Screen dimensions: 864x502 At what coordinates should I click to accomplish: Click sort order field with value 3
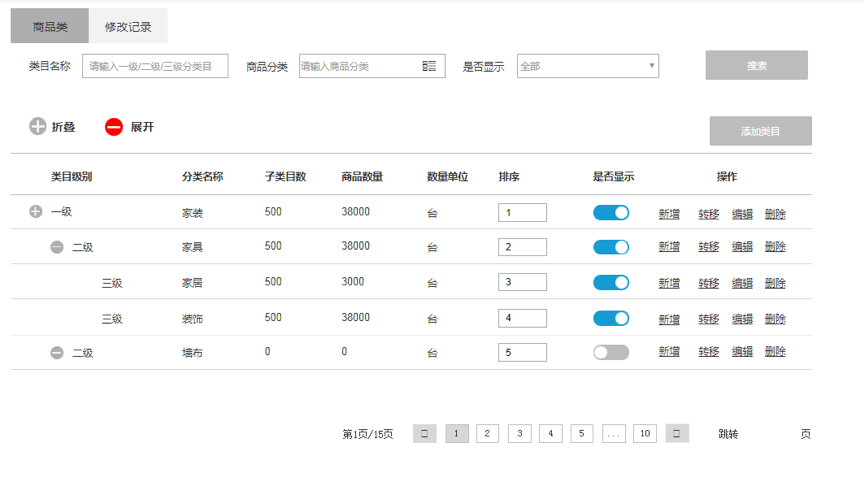pyautogui.click(x=522, y=282)
